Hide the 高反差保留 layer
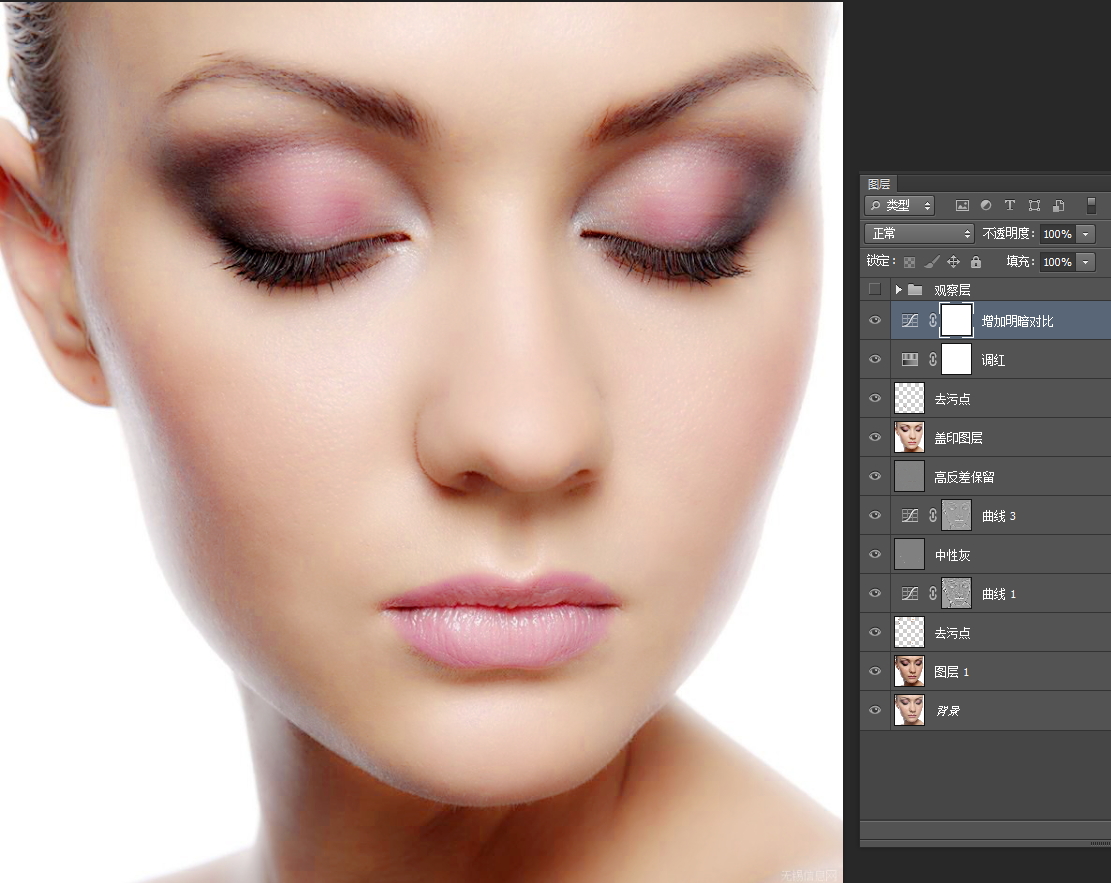 point(875,476)
